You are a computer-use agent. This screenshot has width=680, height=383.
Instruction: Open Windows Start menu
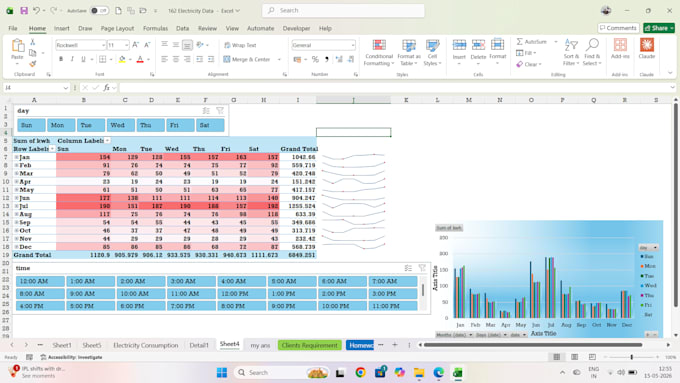point(222,373)
